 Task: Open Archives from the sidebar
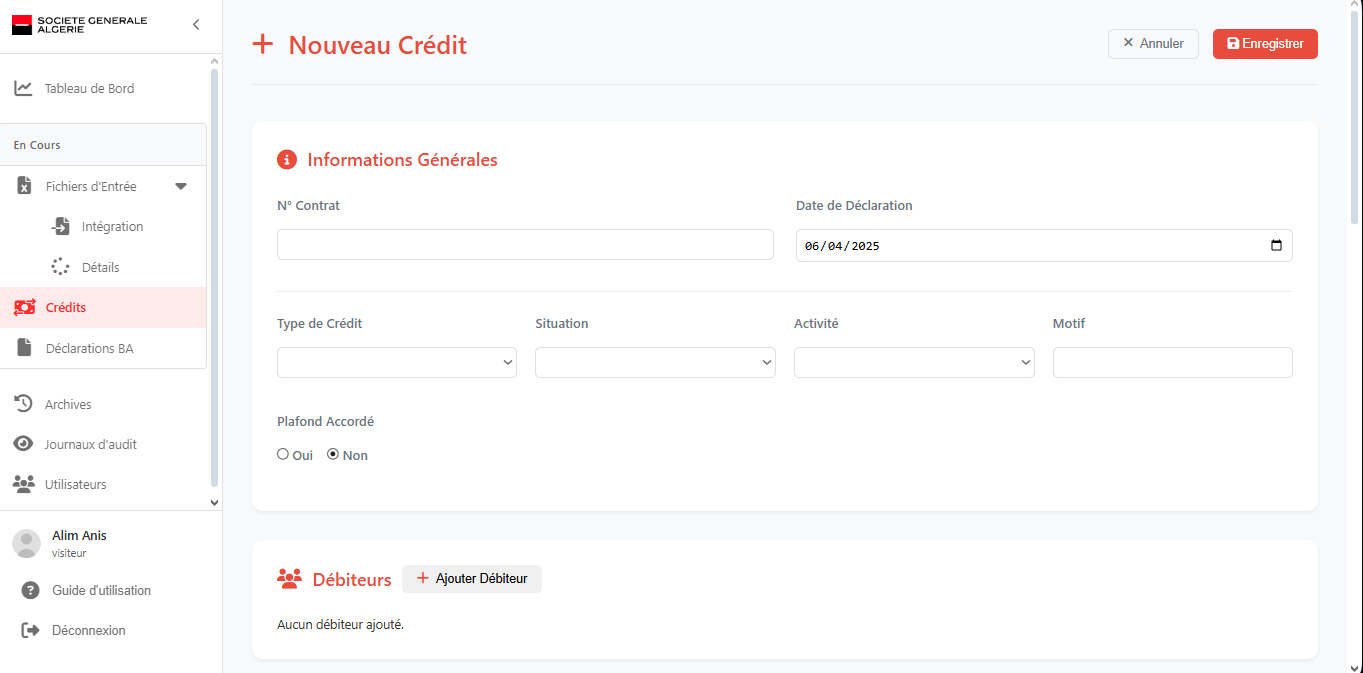point(24,403)
